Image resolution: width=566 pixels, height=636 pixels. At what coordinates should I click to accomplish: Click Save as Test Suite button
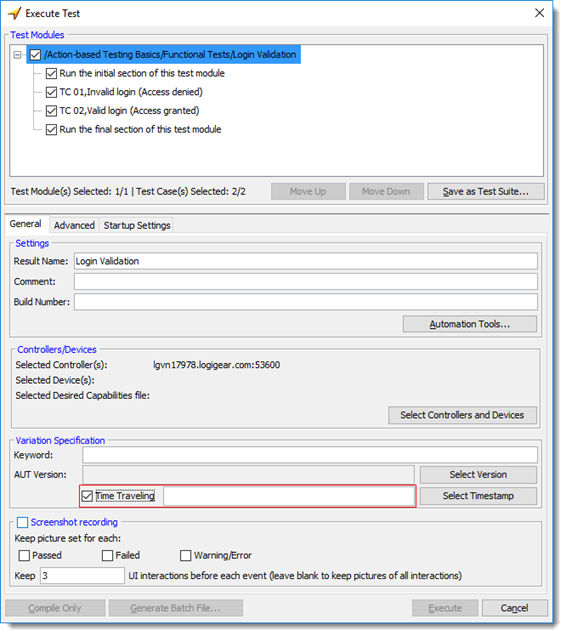(486, 191)
